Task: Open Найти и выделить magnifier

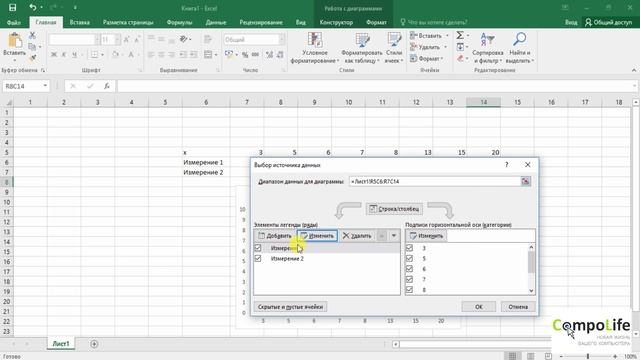Action: coord(520,48)
